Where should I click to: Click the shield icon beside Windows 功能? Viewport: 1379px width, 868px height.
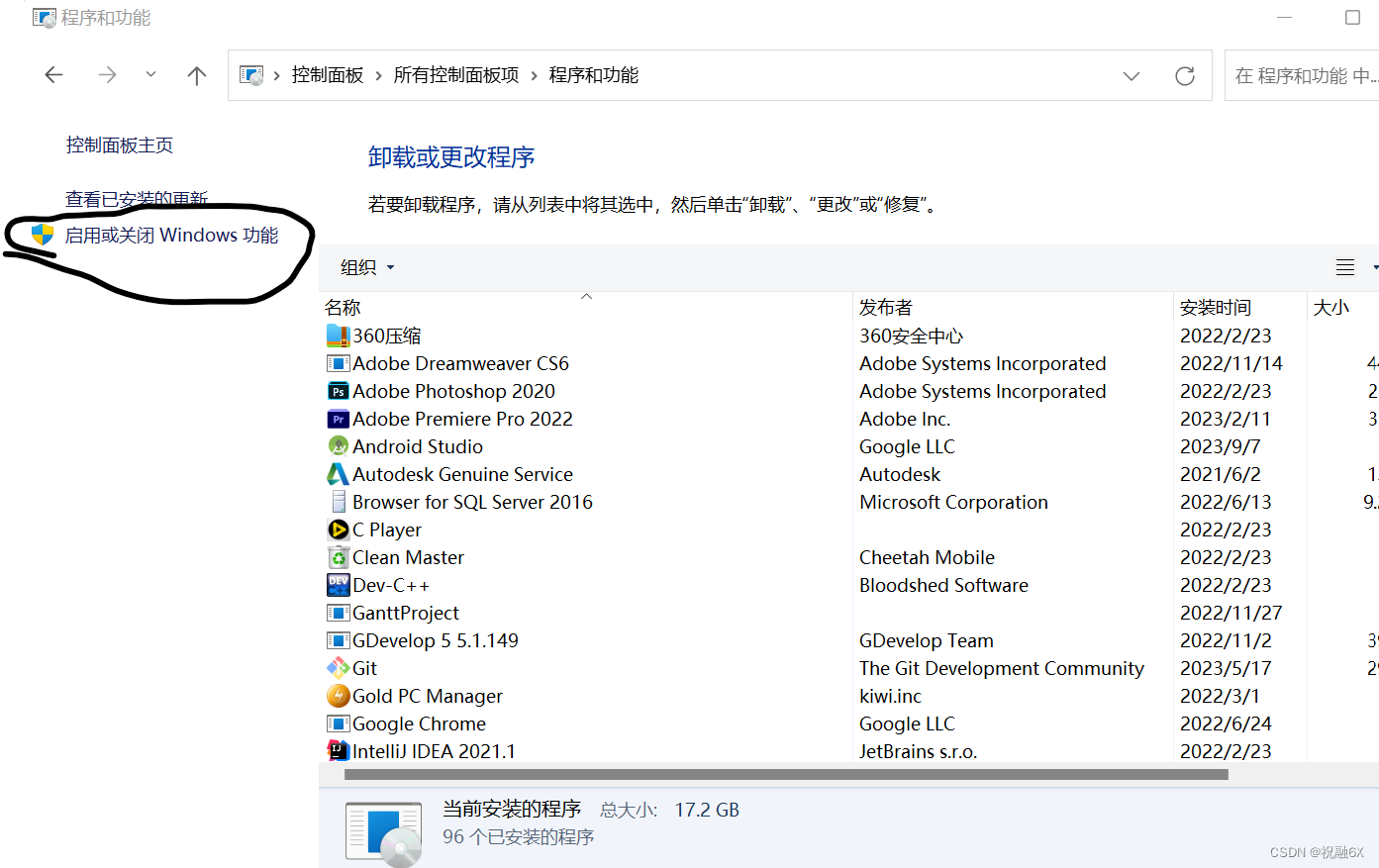[43, 235]
